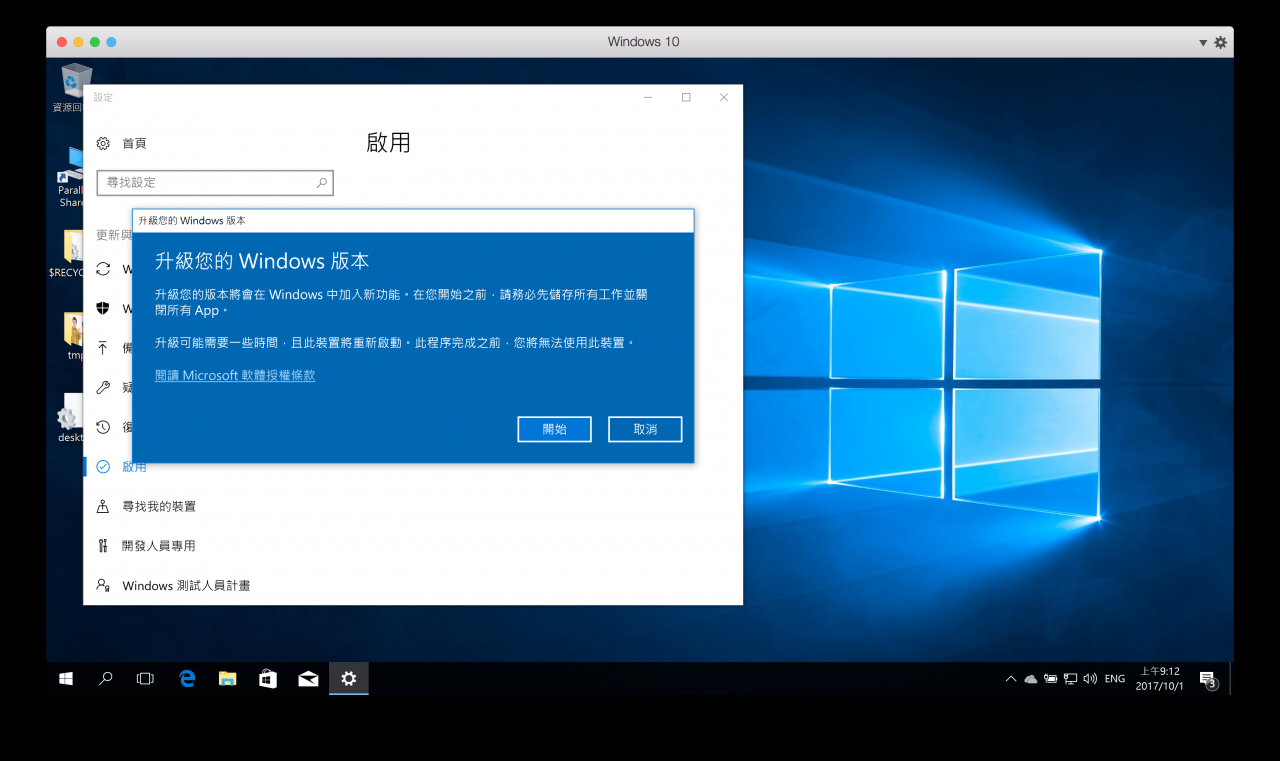The image size is (1280, 761).
Task: Select the Windows Defender shield icon
Action: (x=103, y=308)
